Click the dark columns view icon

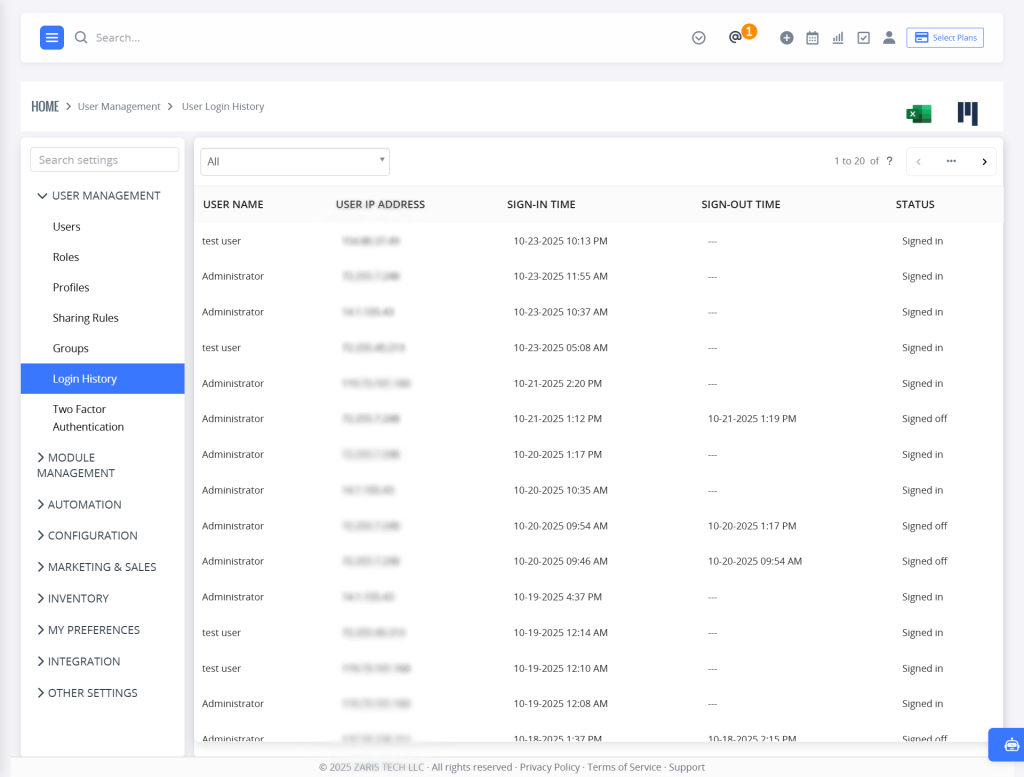967,114
